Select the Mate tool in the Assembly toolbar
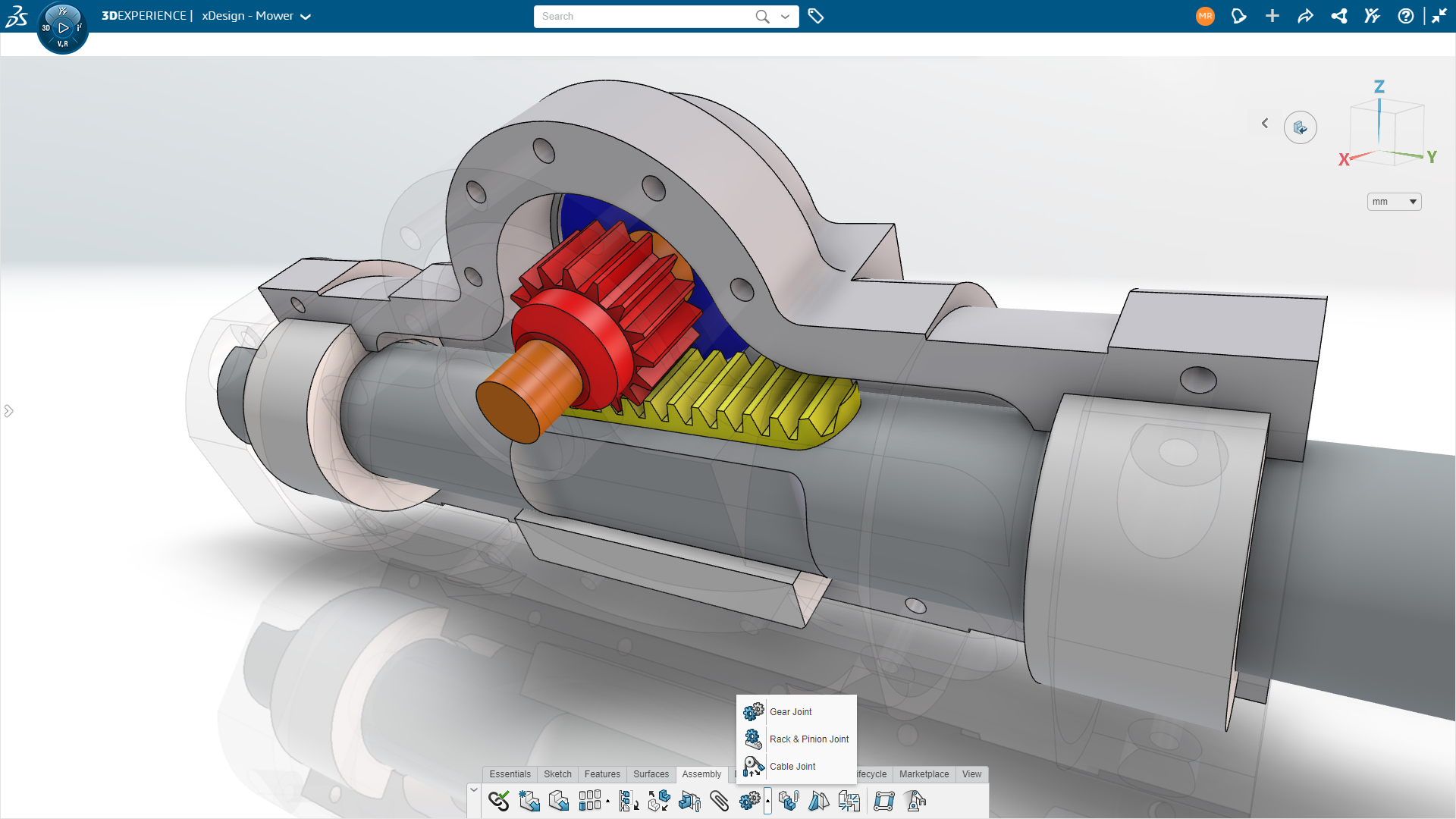The width and height of the screenshot is (1456, 819). pyautogui.click(x=499, y=801)
